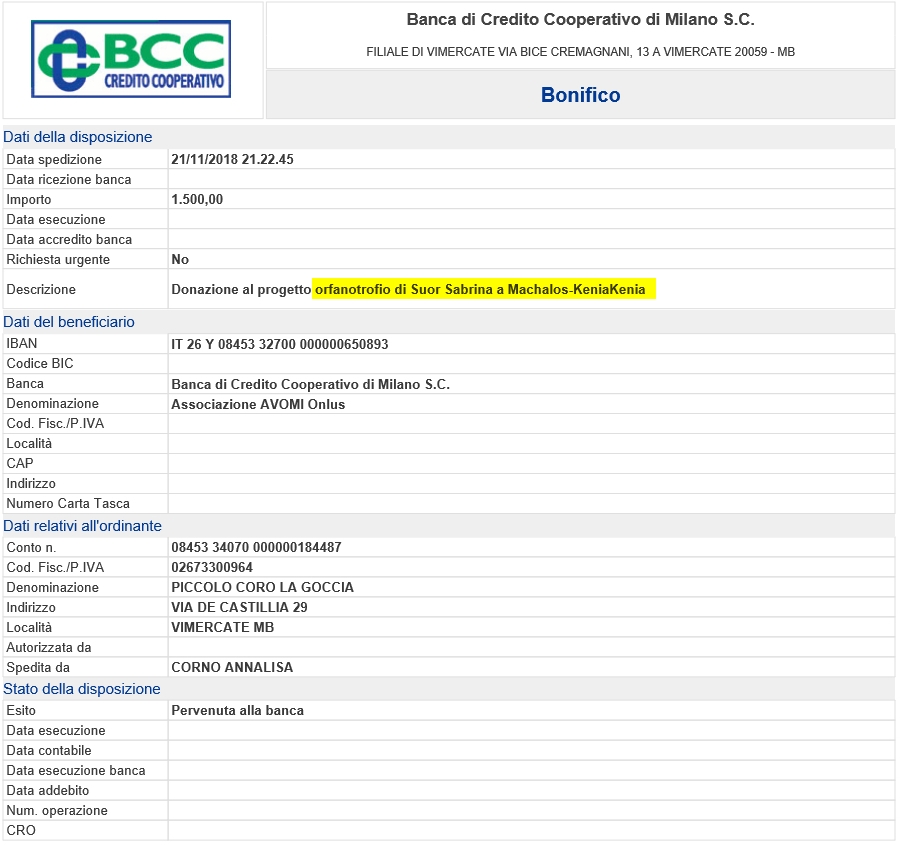
Task: Select the 'Conto n.' label
Action: [x=31, y=548]
